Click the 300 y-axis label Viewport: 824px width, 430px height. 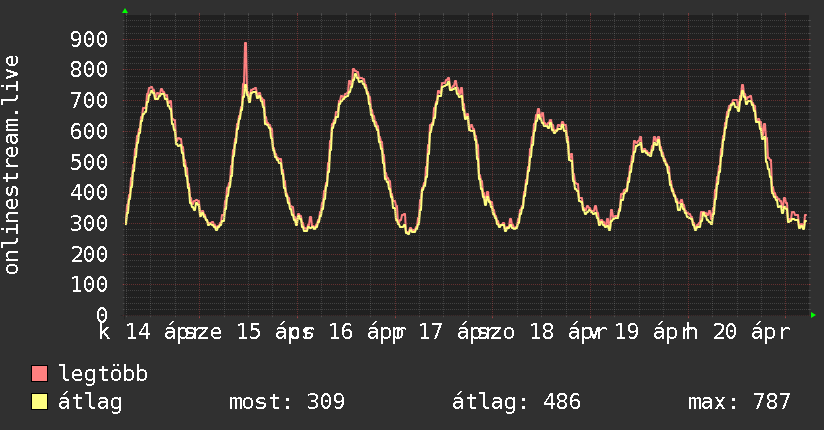89,223
